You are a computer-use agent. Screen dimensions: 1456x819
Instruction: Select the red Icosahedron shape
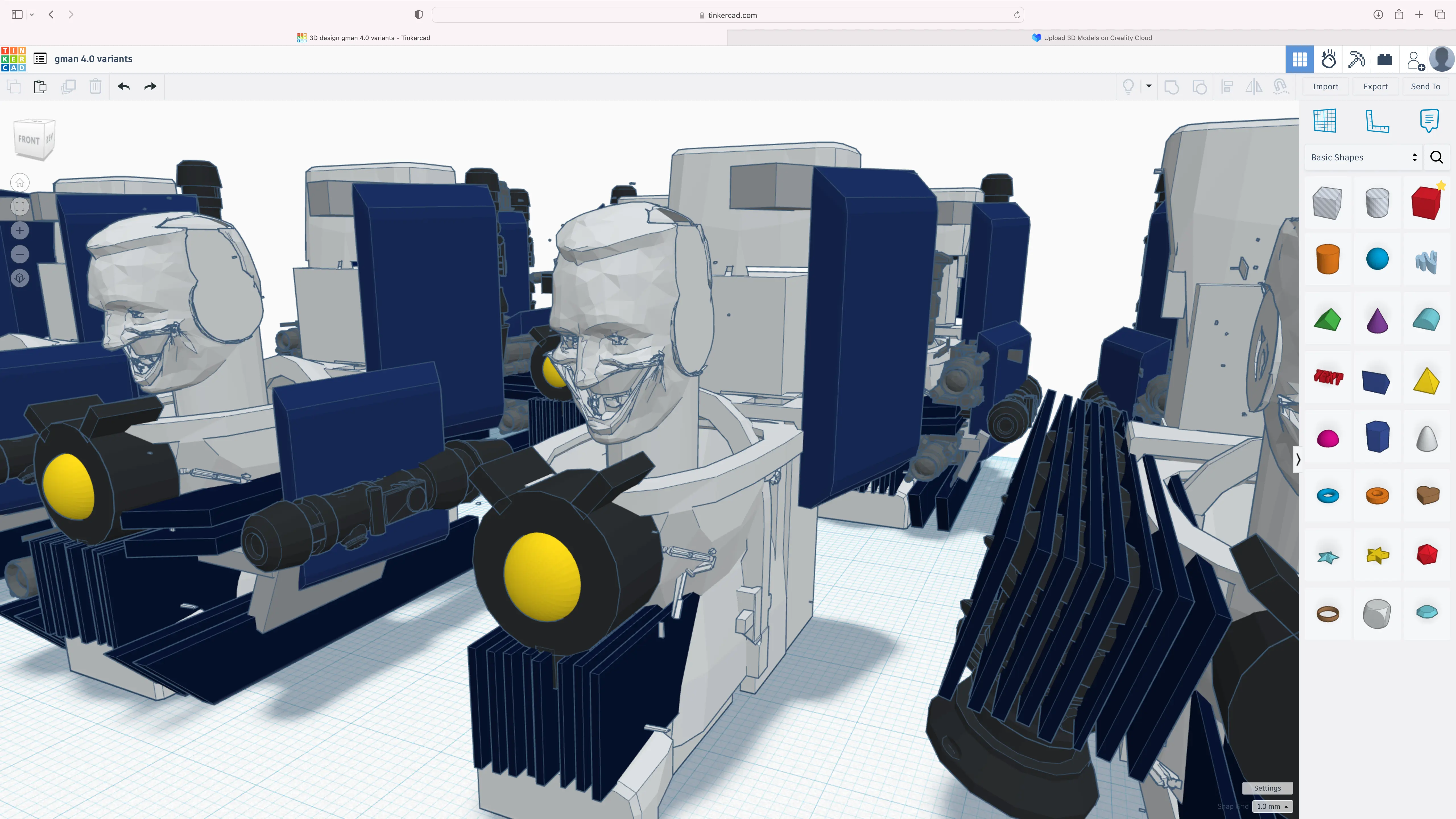pyautogui.click(x=1427, y=555)
